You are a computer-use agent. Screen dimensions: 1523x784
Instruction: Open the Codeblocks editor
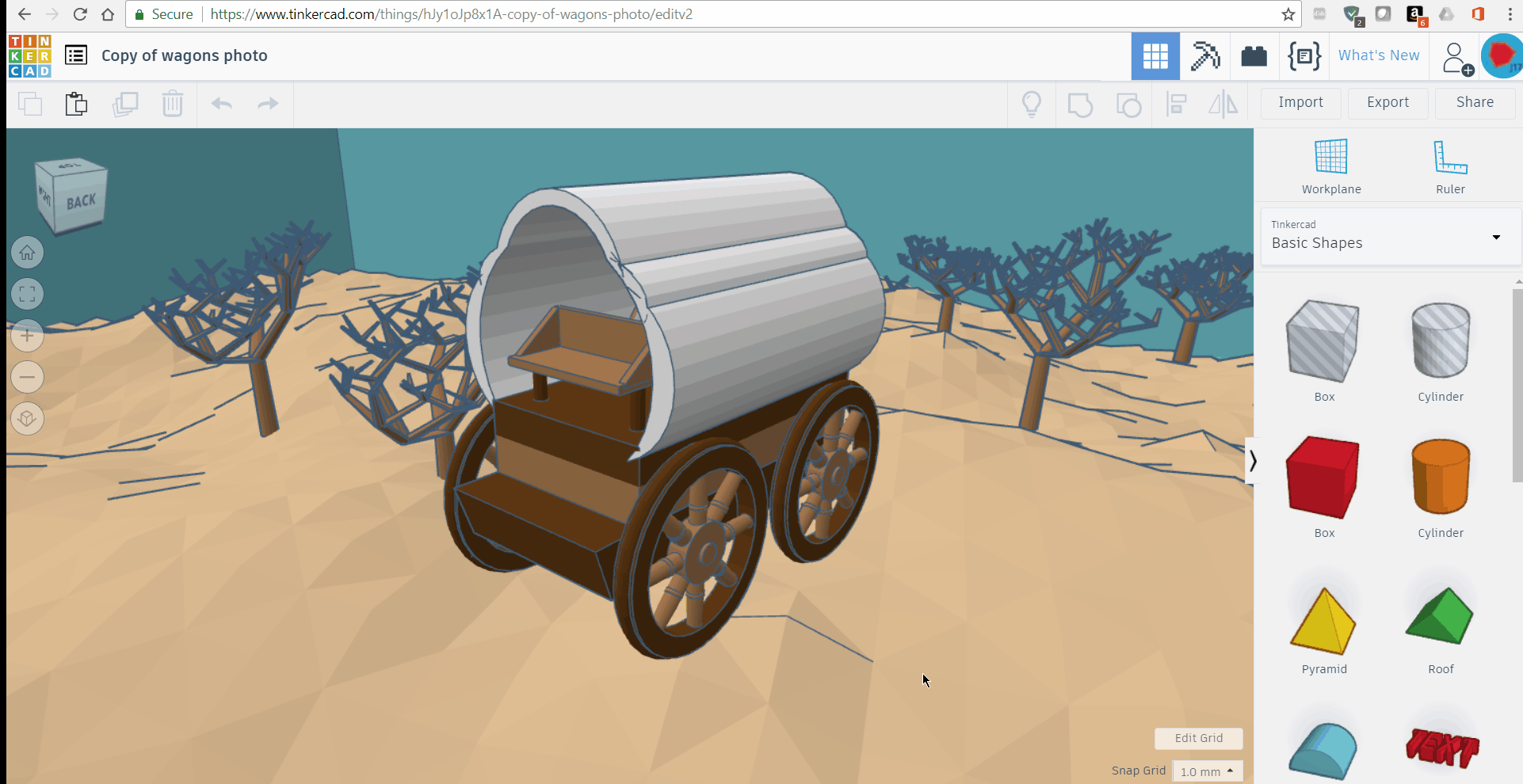click(x=1304, y=55)
